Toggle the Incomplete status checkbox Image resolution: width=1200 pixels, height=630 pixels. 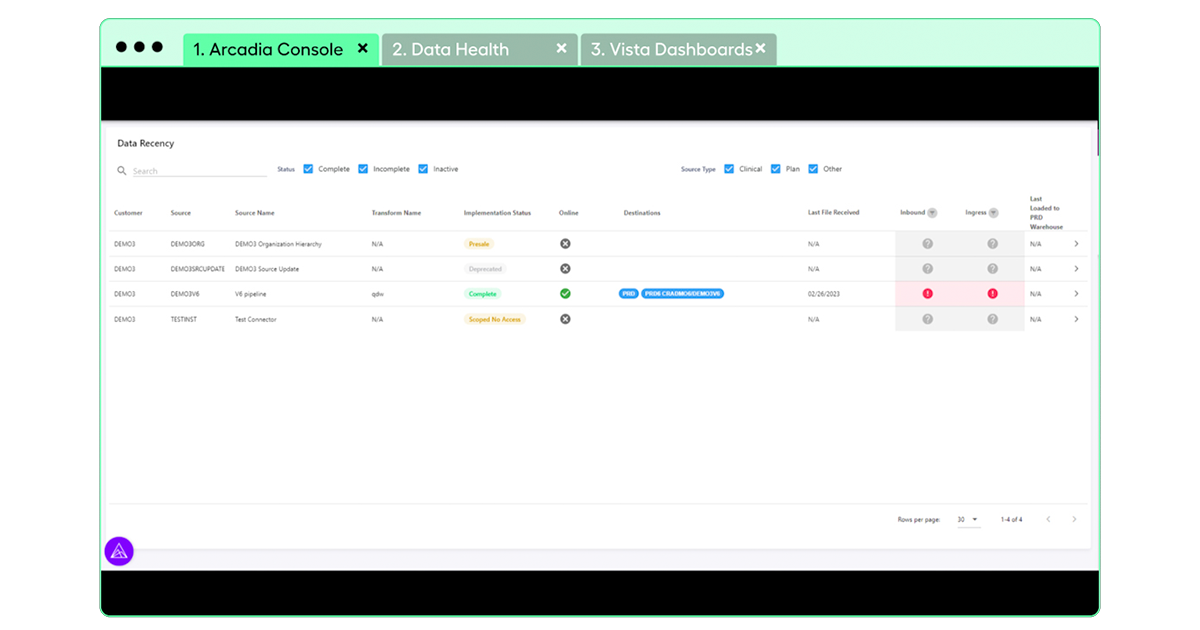[x=363, y=169]
